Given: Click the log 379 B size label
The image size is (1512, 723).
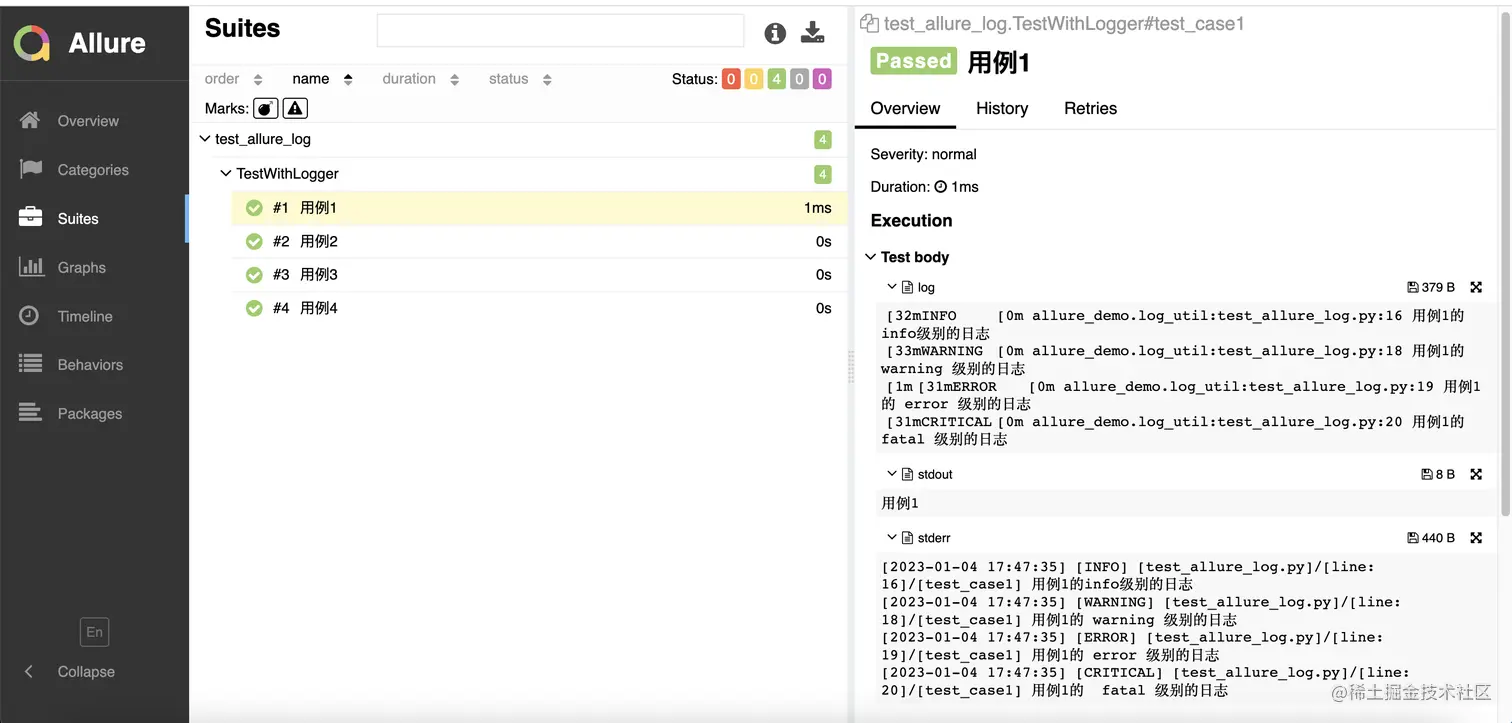Looking at the screenshot, I should click(x=1431, y=287).
